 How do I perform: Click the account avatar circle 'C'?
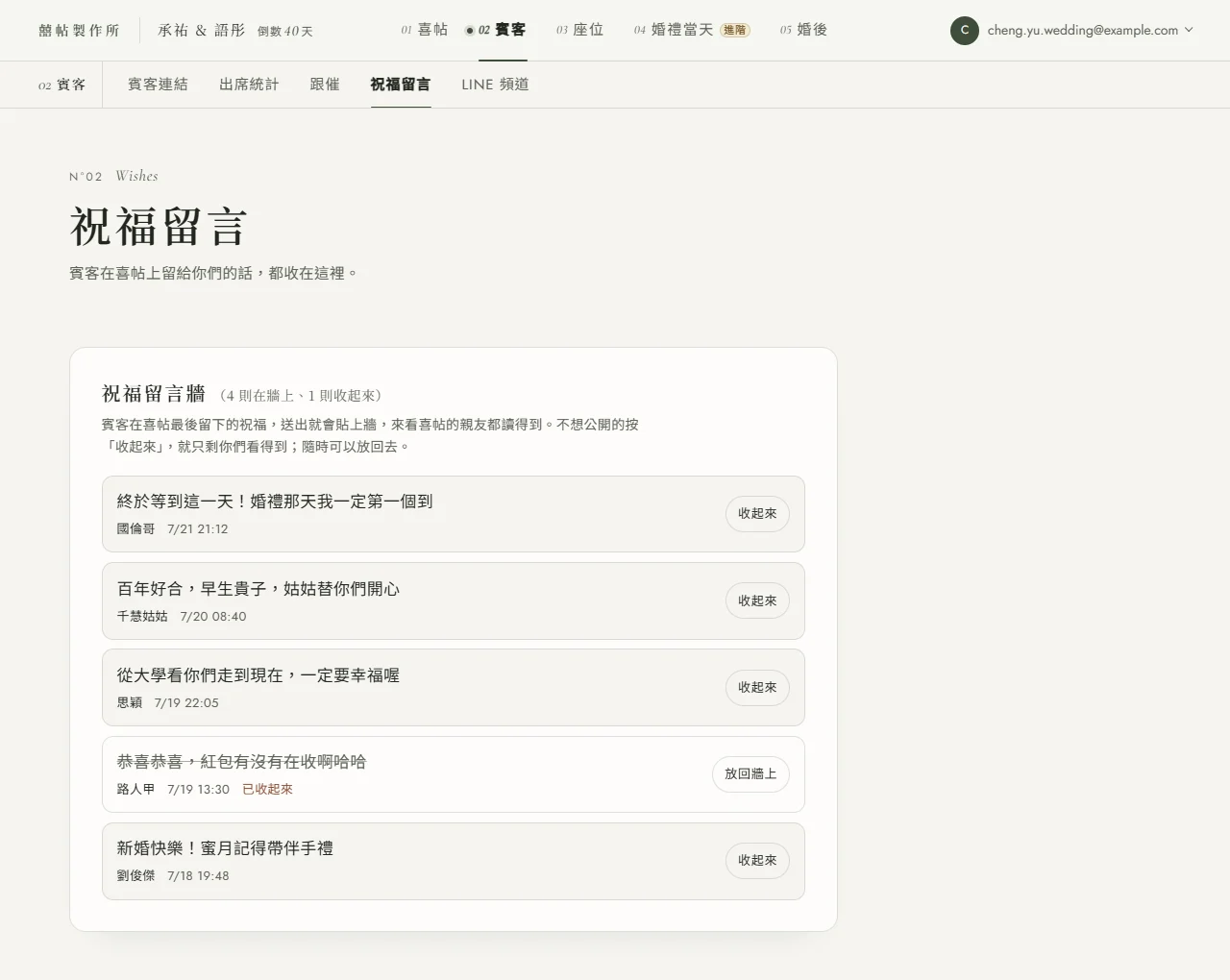tap(965, 31)
